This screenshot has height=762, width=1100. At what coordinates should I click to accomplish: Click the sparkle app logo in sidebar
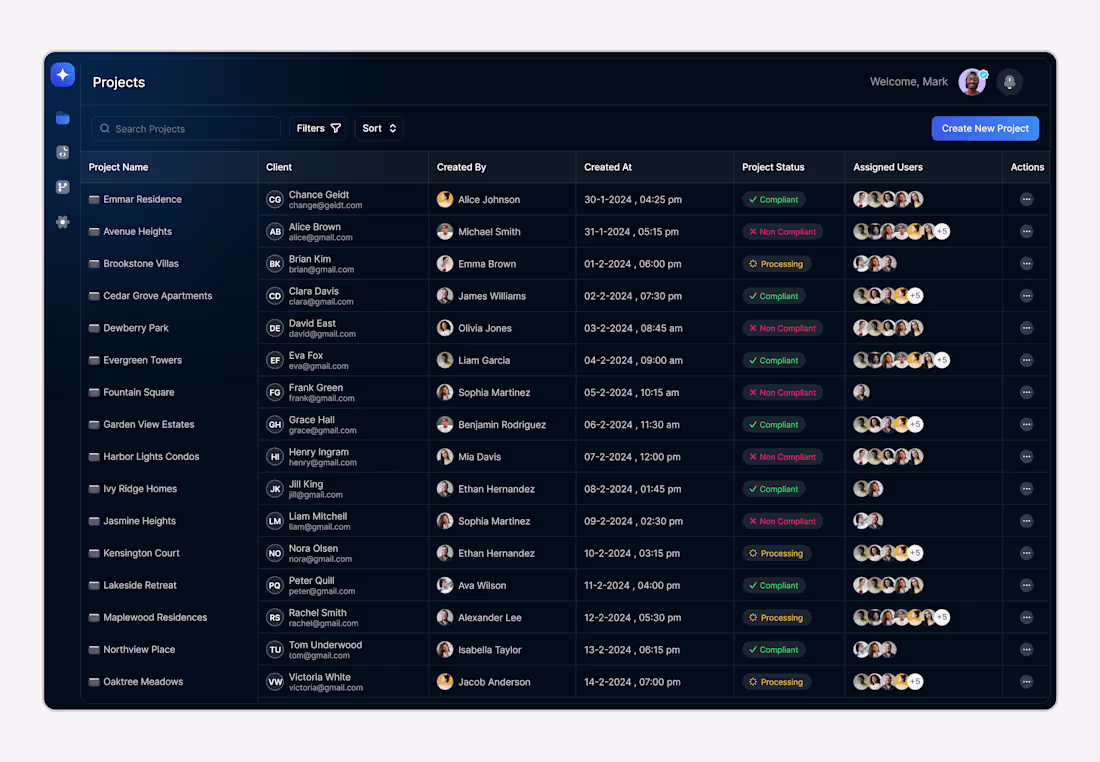[x=63, y=74]
